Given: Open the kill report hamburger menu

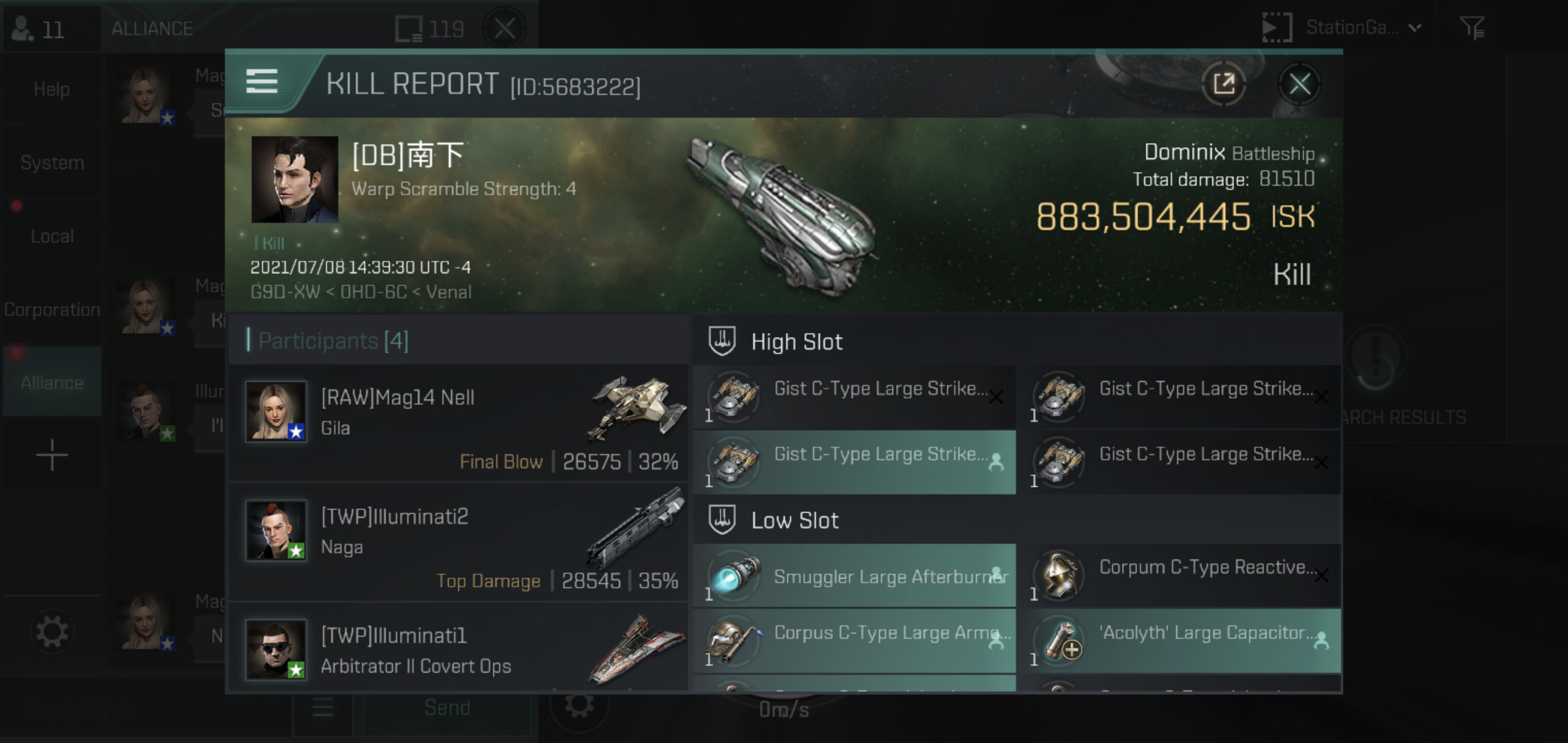Looking at the screenshot, I should click(x=262, y=81).
